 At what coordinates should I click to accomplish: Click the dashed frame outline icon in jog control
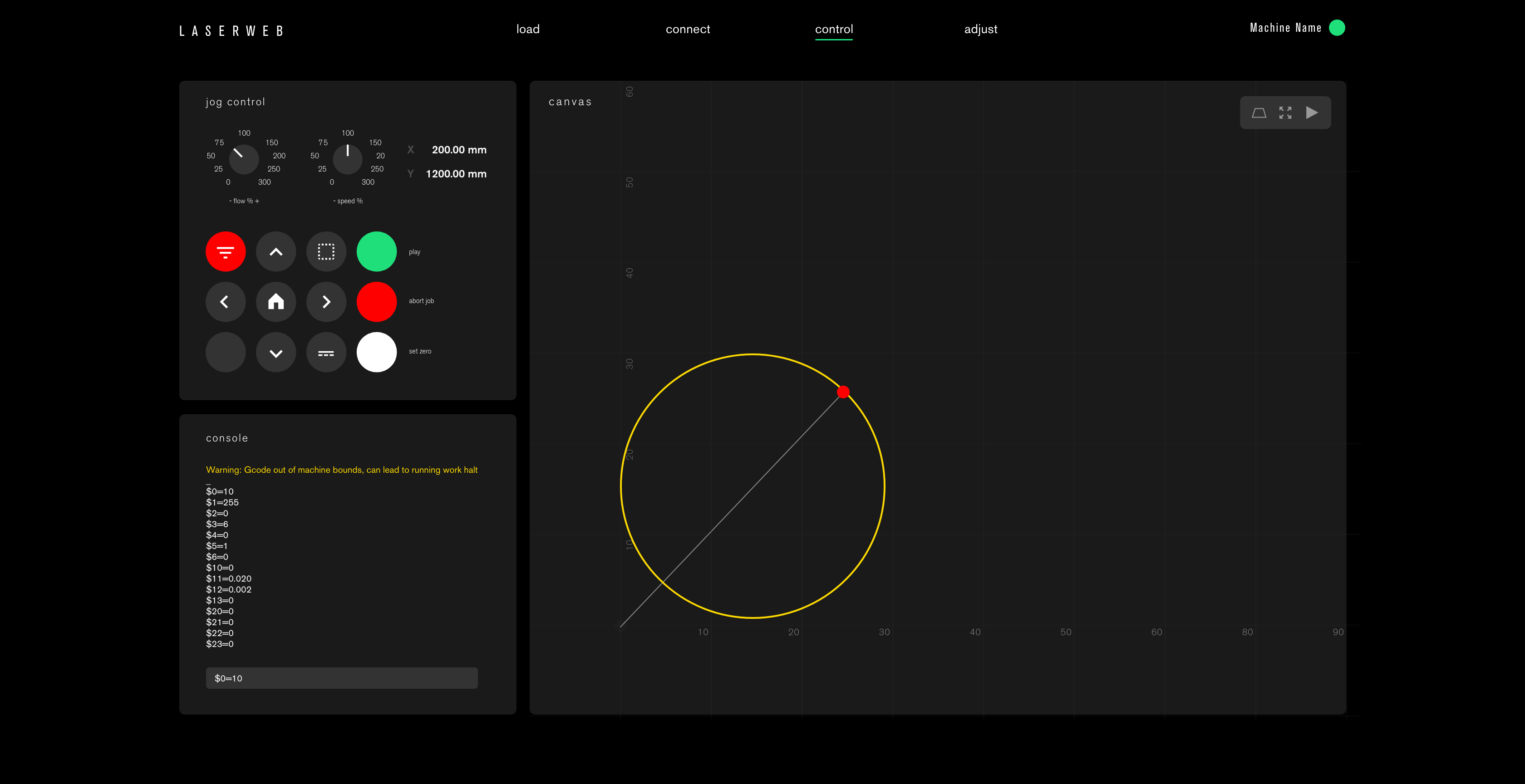tap(325, 251)
